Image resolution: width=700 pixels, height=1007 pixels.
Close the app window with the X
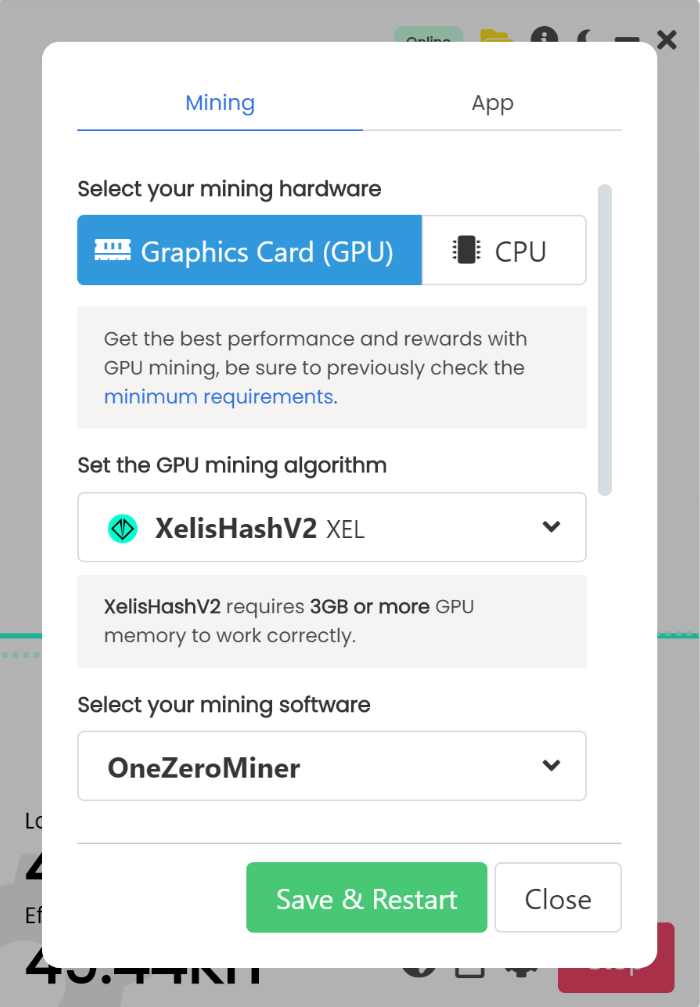click(667, 40)
